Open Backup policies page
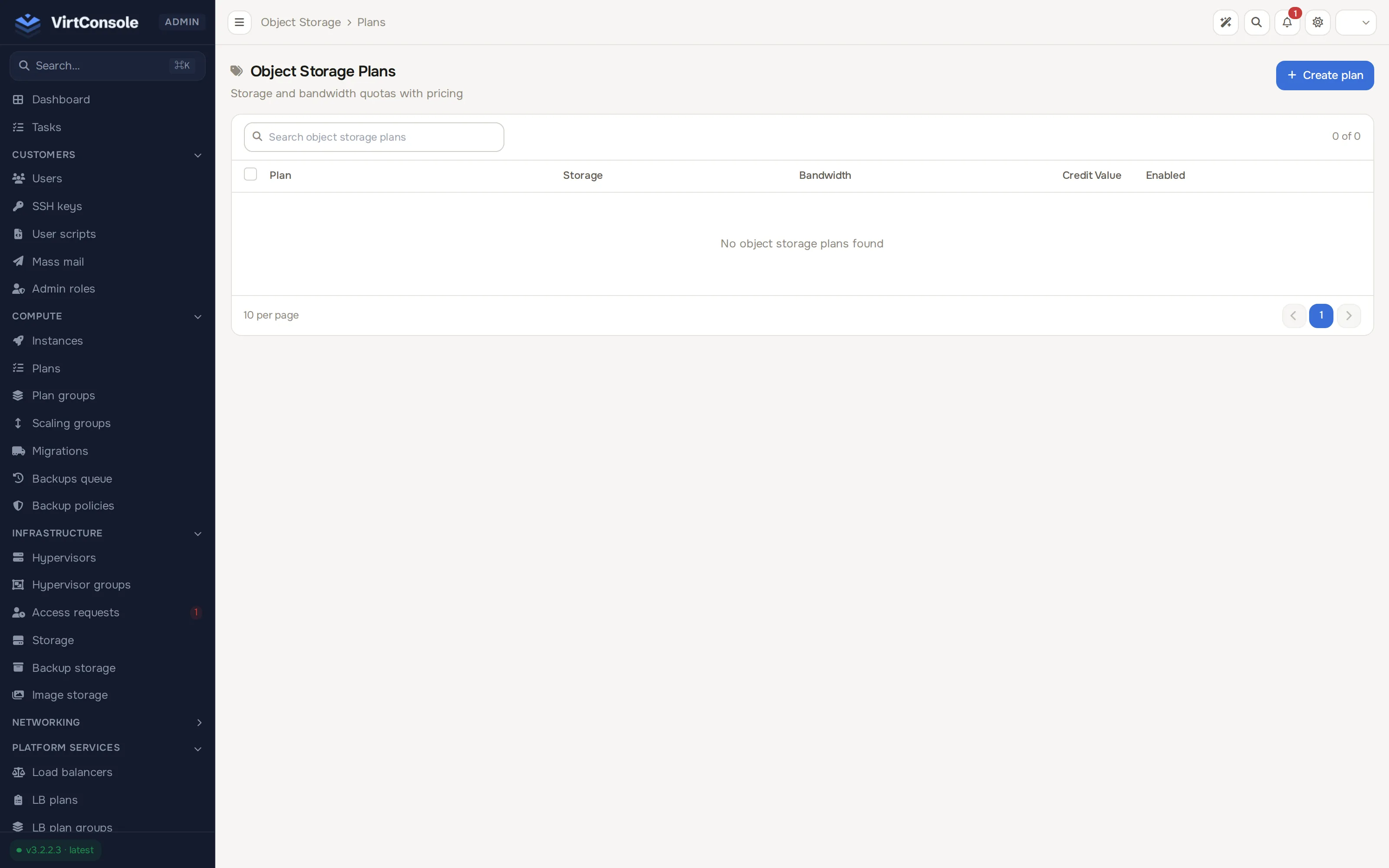The width and height of the screenshot is (1389, 868). 107,506
